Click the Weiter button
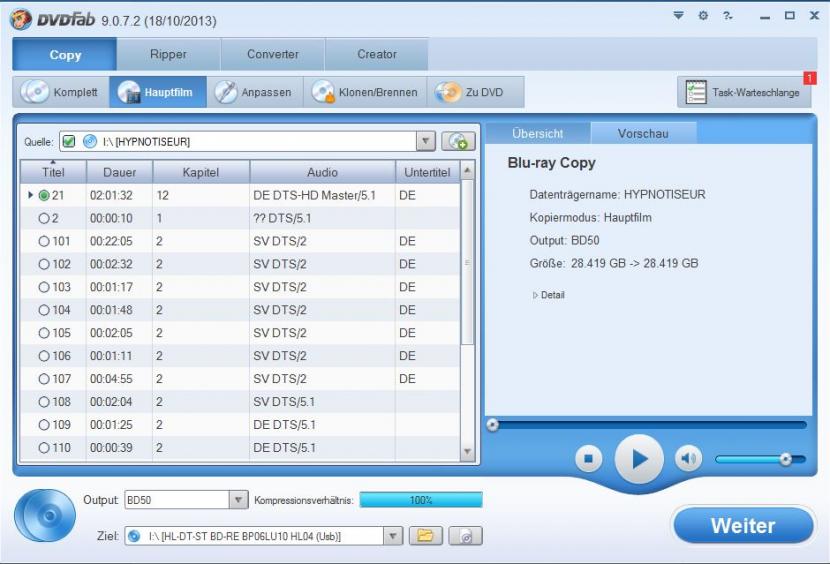830x564 pixels. (x=742, y=526)
